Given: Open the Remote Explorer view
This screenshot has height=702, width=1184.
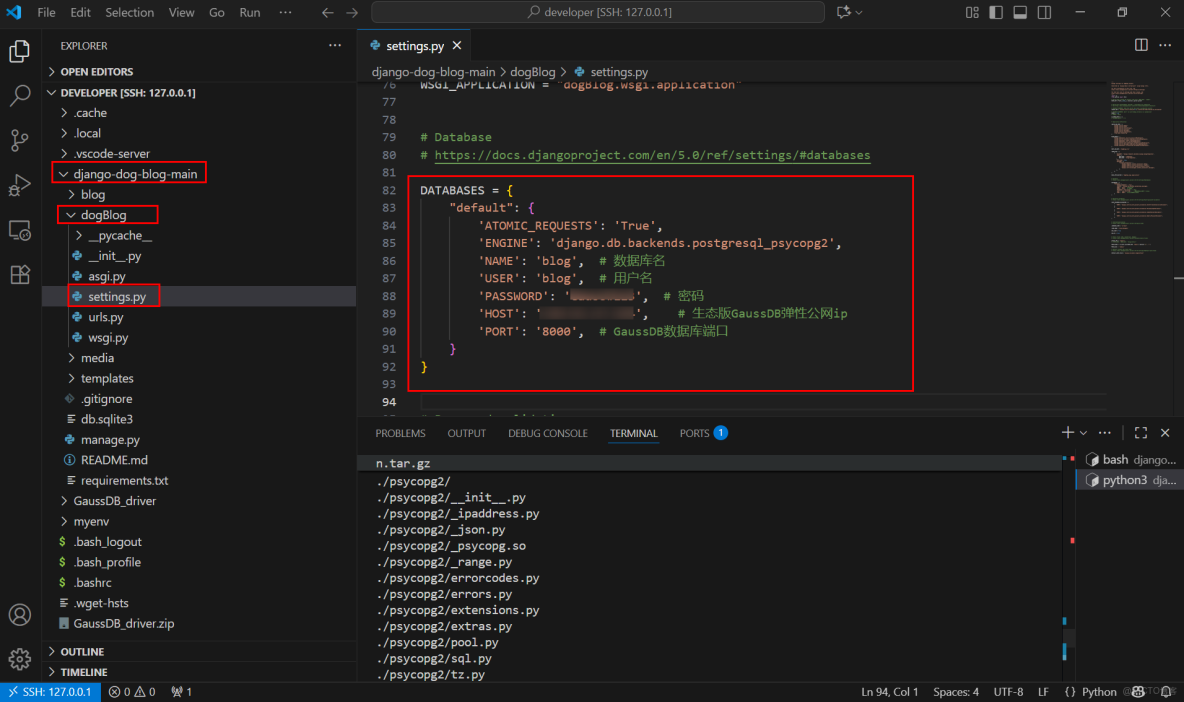Looking at the screenshot, I should tap(20, 230).
